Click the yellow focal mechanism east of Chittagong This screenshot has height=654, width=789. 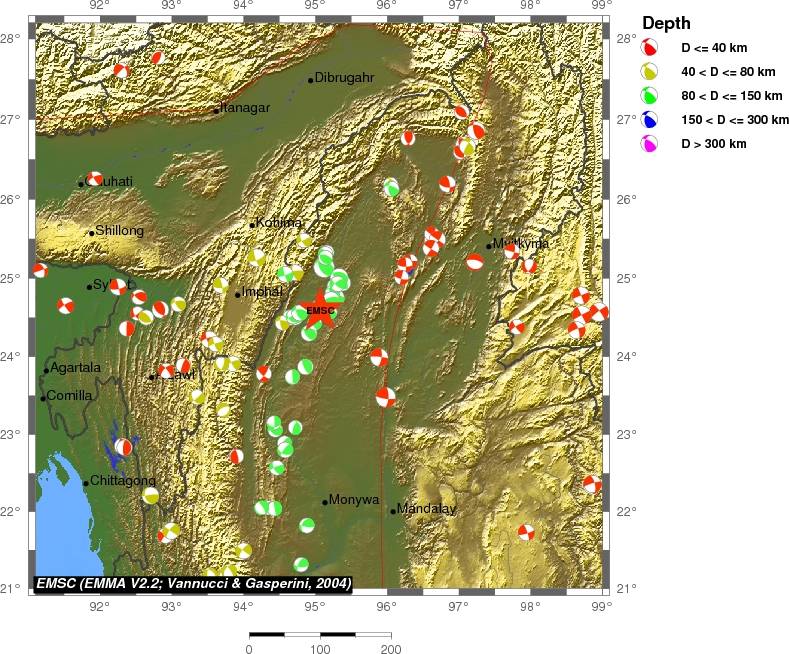click(x=150, y=495)
